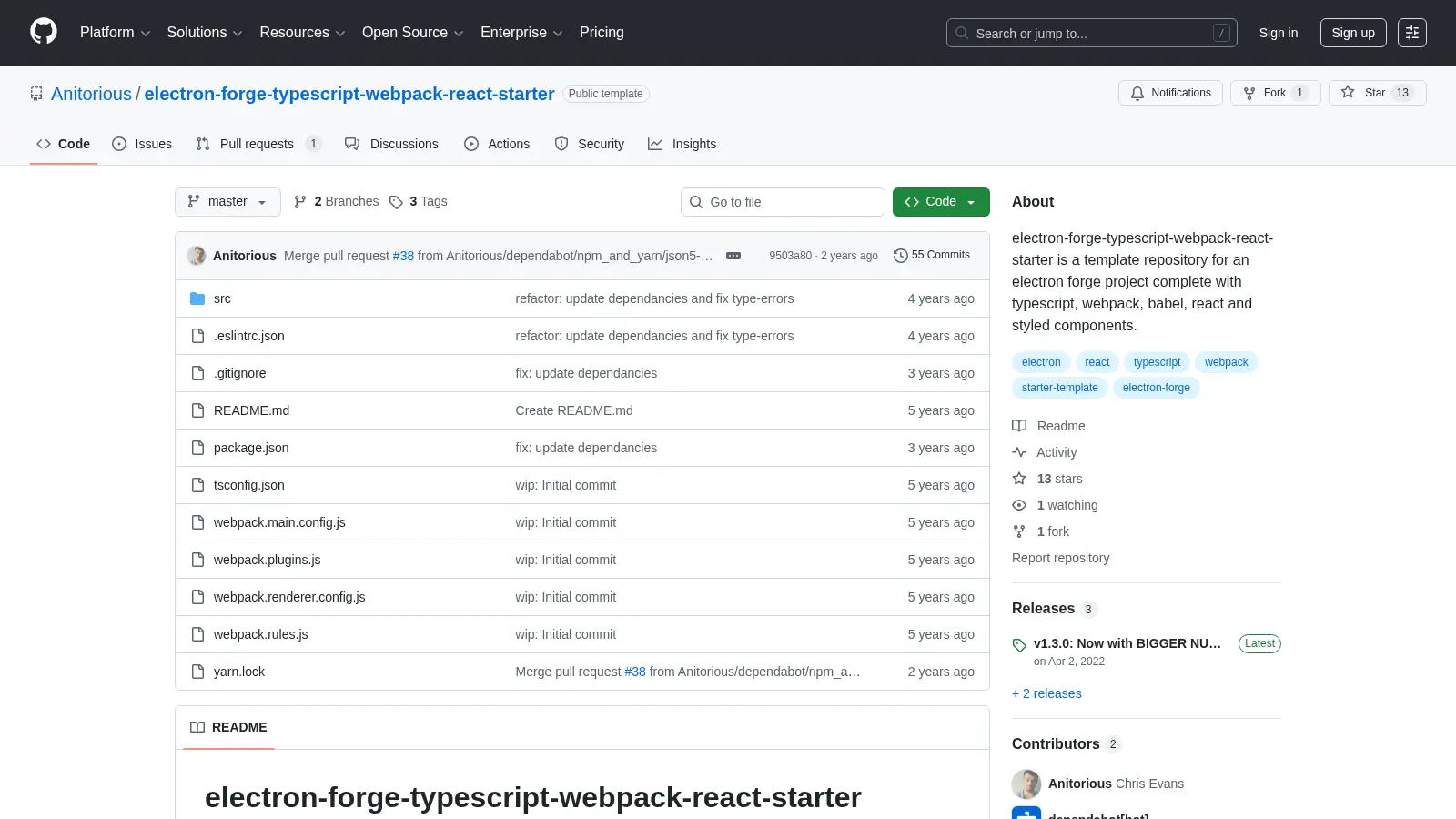Image resolution: width=1456 pixels, height=819 pixels.
Task: Click the branch icon beside 2 Branches
Action: (x=300, y=202)
